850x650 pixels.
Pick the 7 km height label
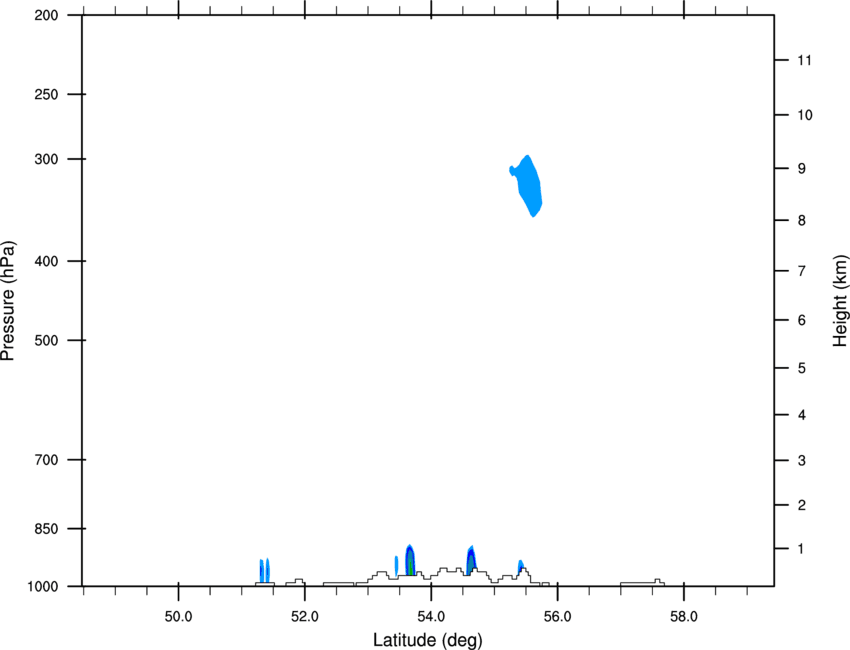click(802, 271)
